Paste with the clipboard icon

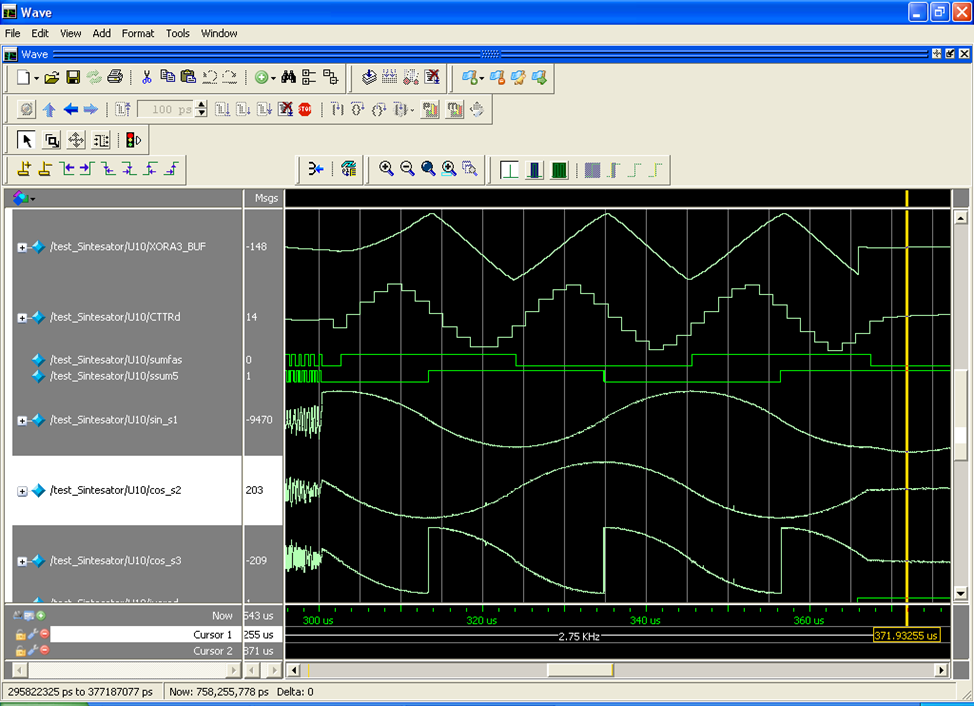click(188, 76)
